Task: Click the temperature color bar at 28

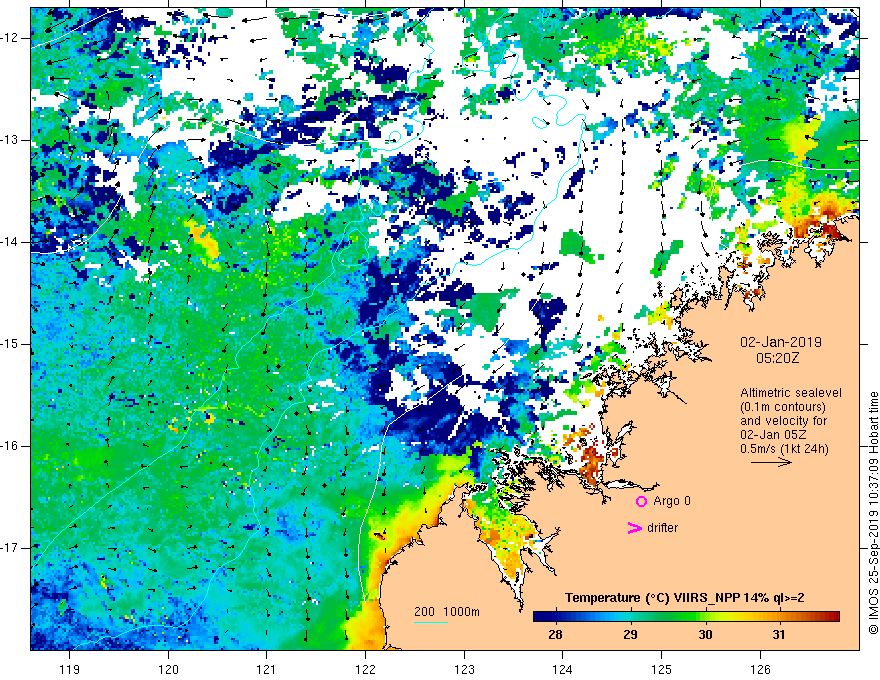Action: [x=556, y=617]
